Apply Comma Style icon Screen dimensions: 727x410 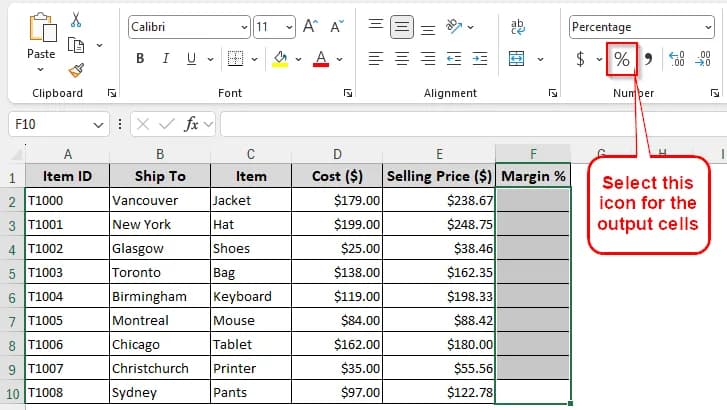[648, 59]
